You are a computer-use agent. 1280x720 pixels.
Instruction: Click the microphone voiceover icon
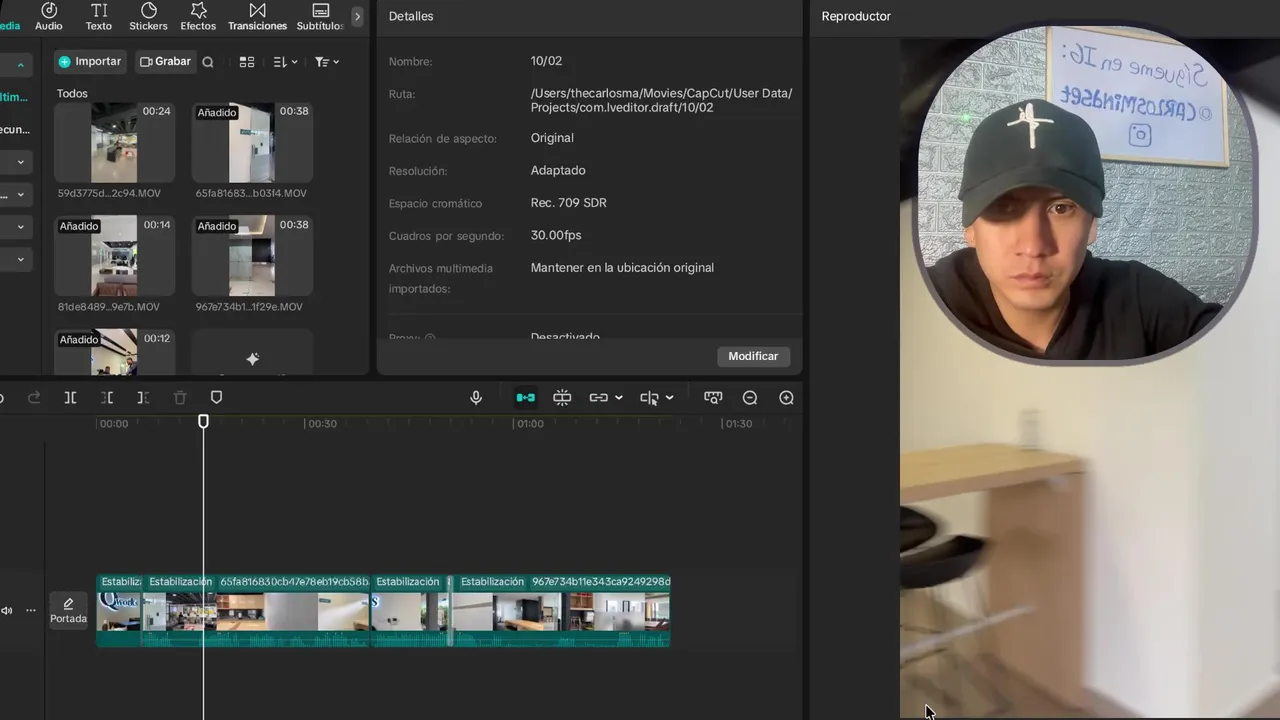point(476,398)
